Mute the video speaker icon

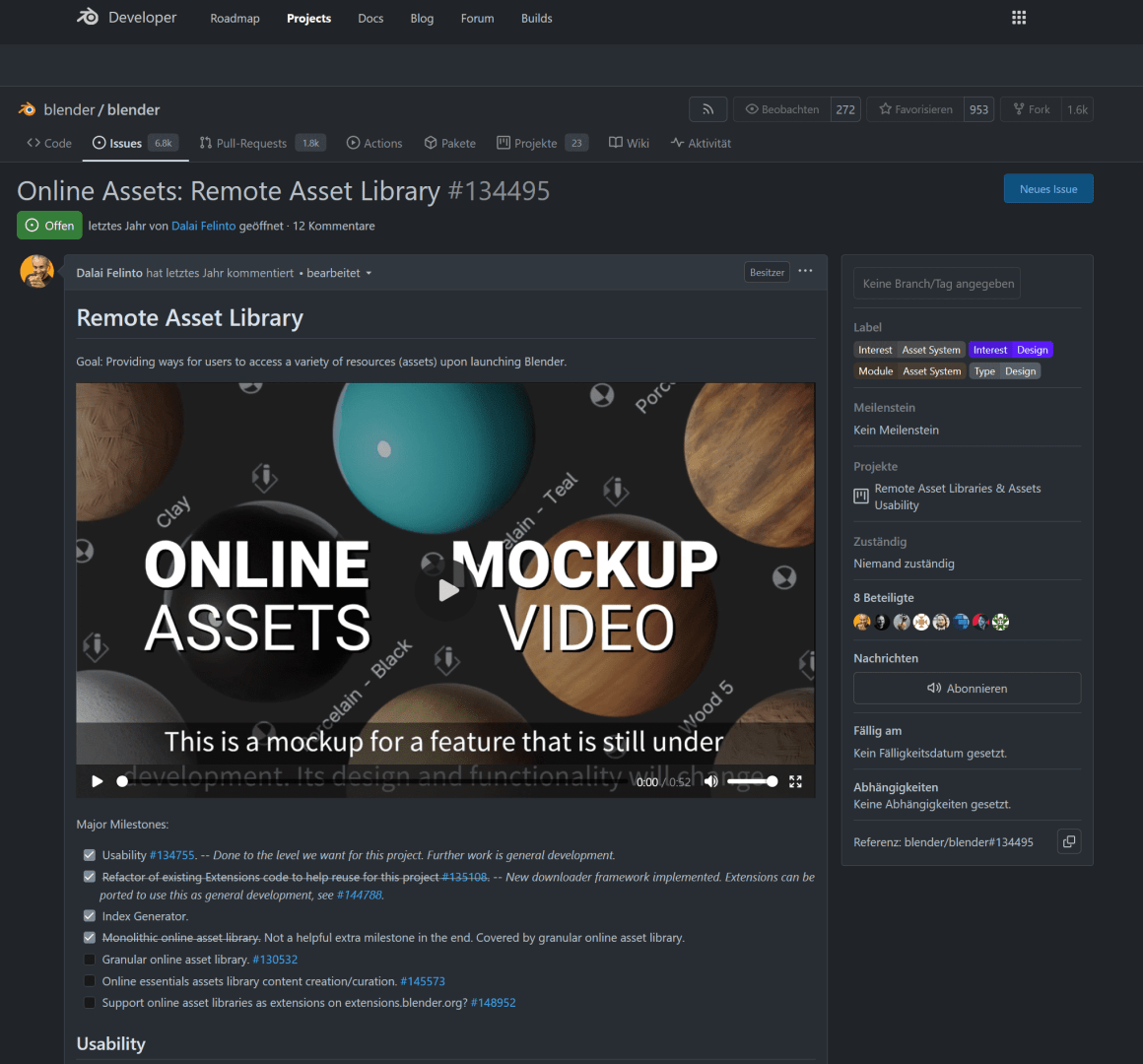tap(710, 781)
